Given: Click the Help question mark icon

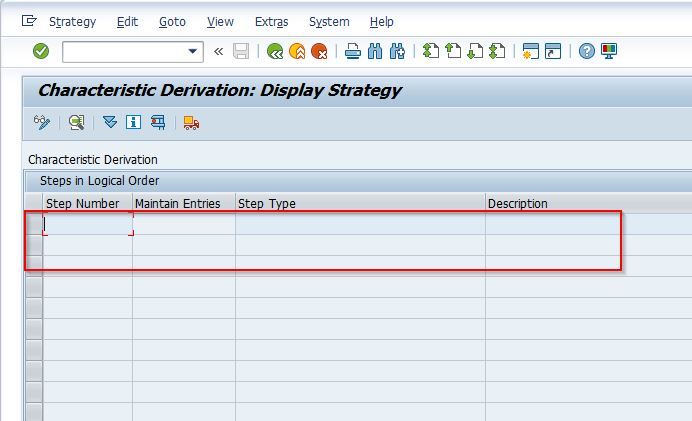Looking at the screenshot, I should (587, 51).
